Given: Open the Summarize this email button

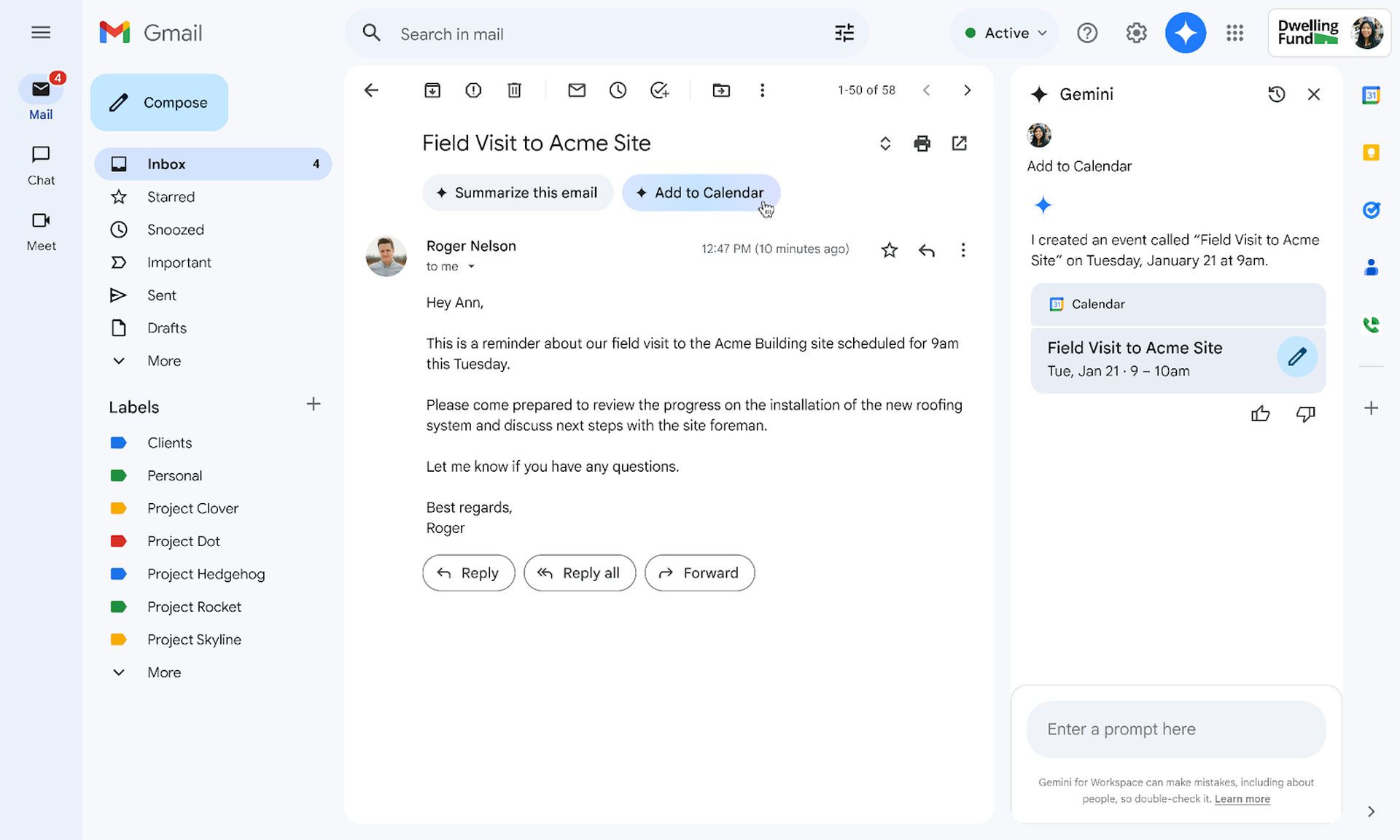Looking at the screenshot, I should 516,192.
